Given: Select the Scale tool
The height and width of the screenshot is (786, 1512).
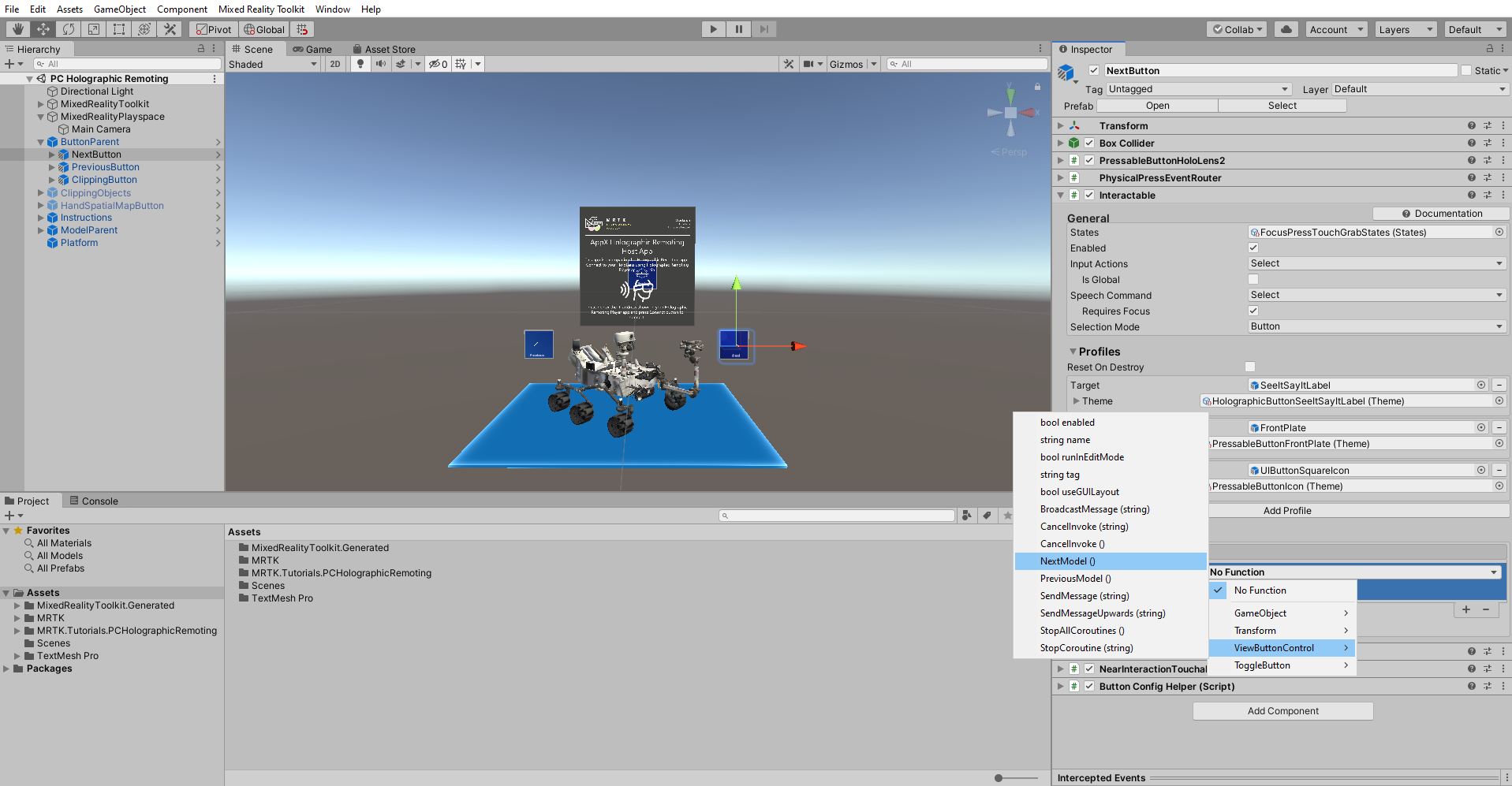Looking at the screenshot, I should coord(94,29).
